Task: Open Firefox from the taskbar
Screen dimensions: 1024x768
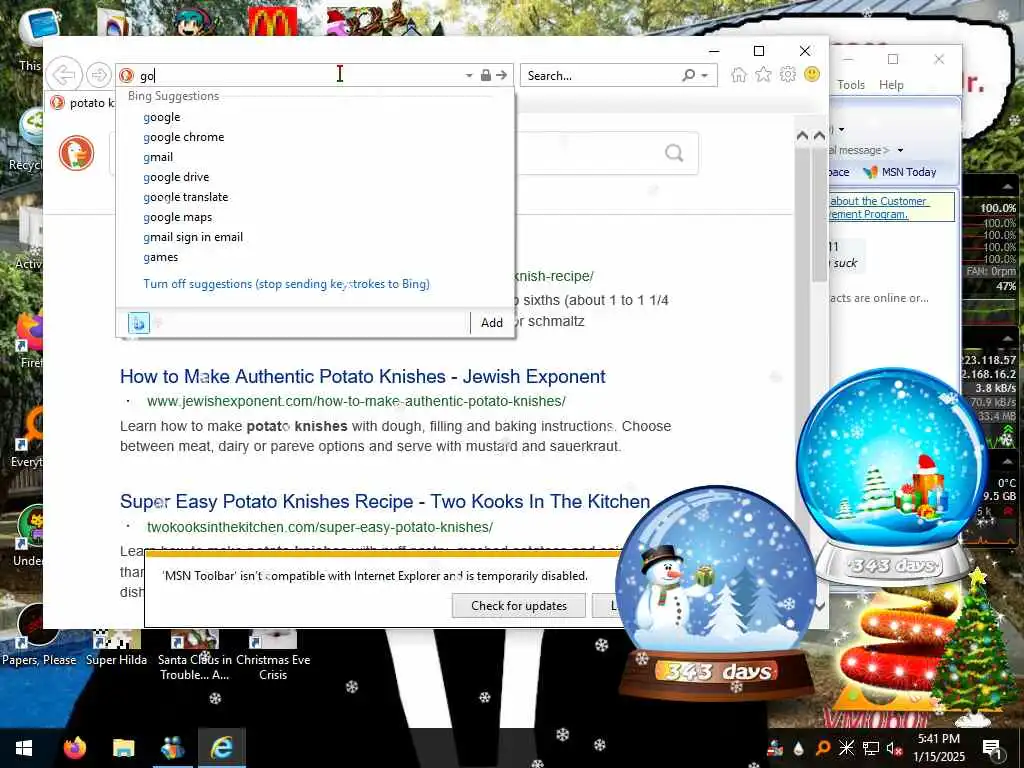Action: [x=74, y=748]
